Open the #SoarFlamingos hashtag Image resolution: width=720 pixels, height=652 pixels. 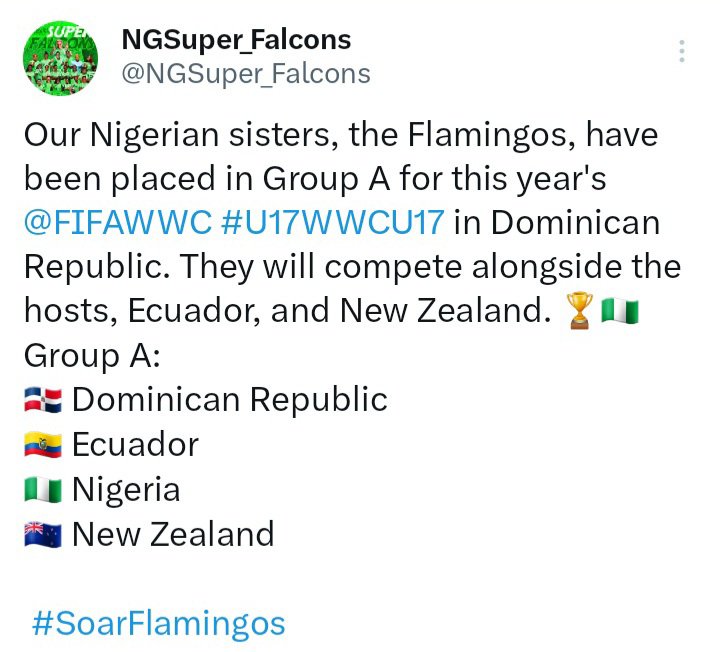click(159, 624)
